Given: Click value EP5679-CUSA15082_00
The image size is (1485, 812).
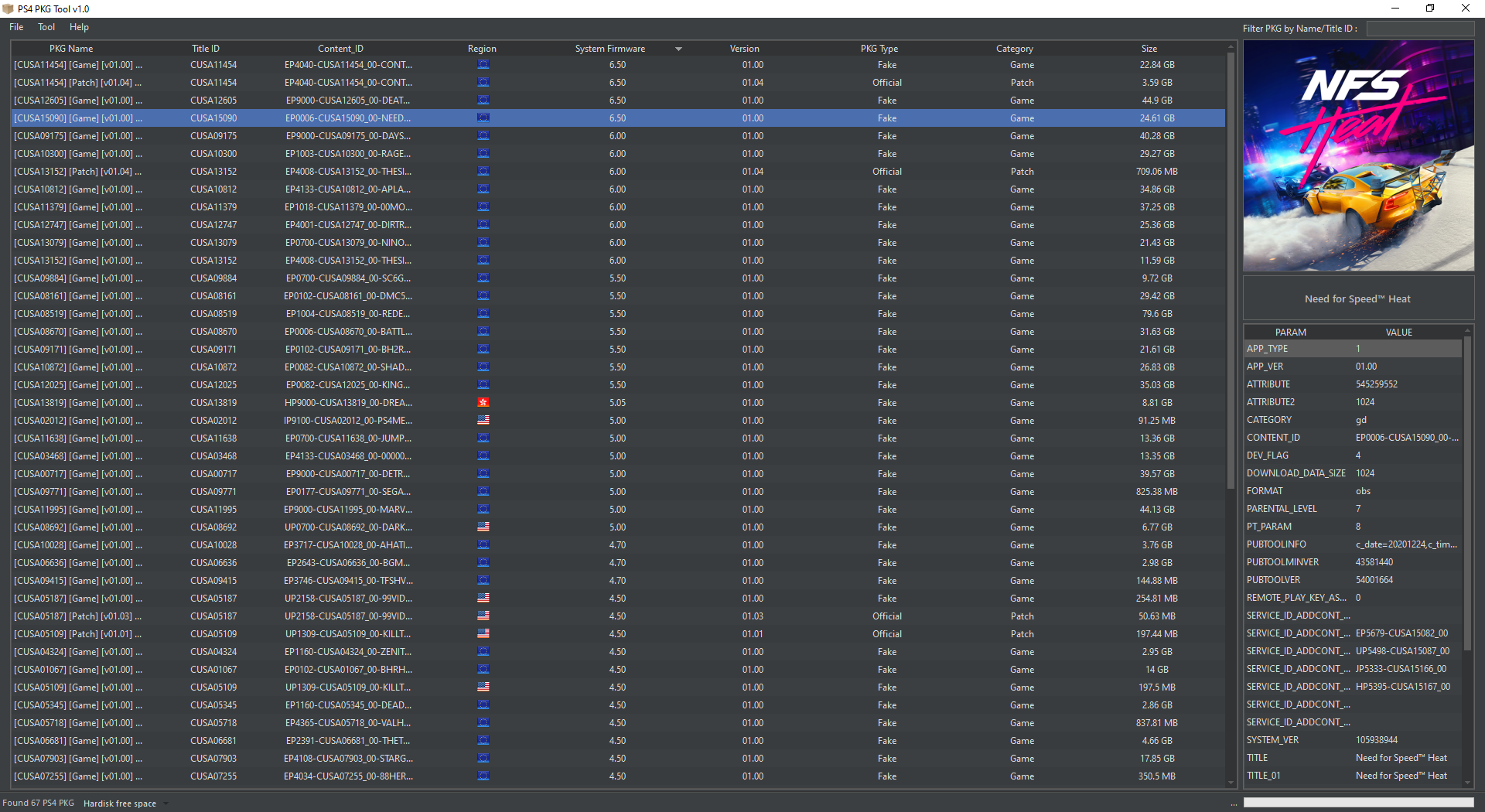Looking at the screenshot, I should click(1402, 633).
